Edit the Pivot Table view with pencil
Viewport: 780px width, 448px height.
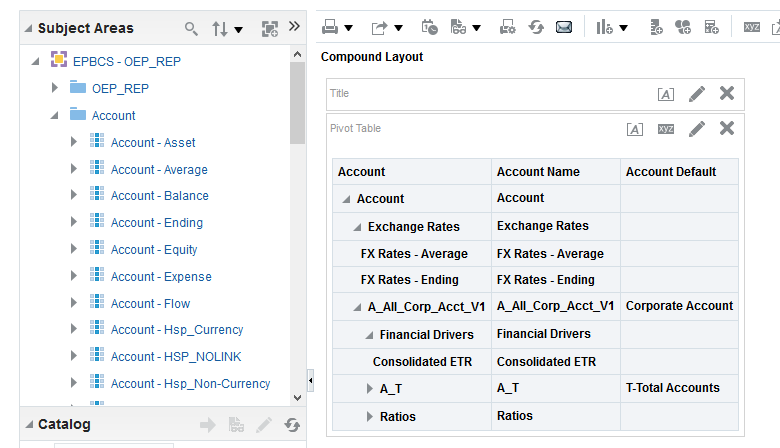[x=697, y=128]
